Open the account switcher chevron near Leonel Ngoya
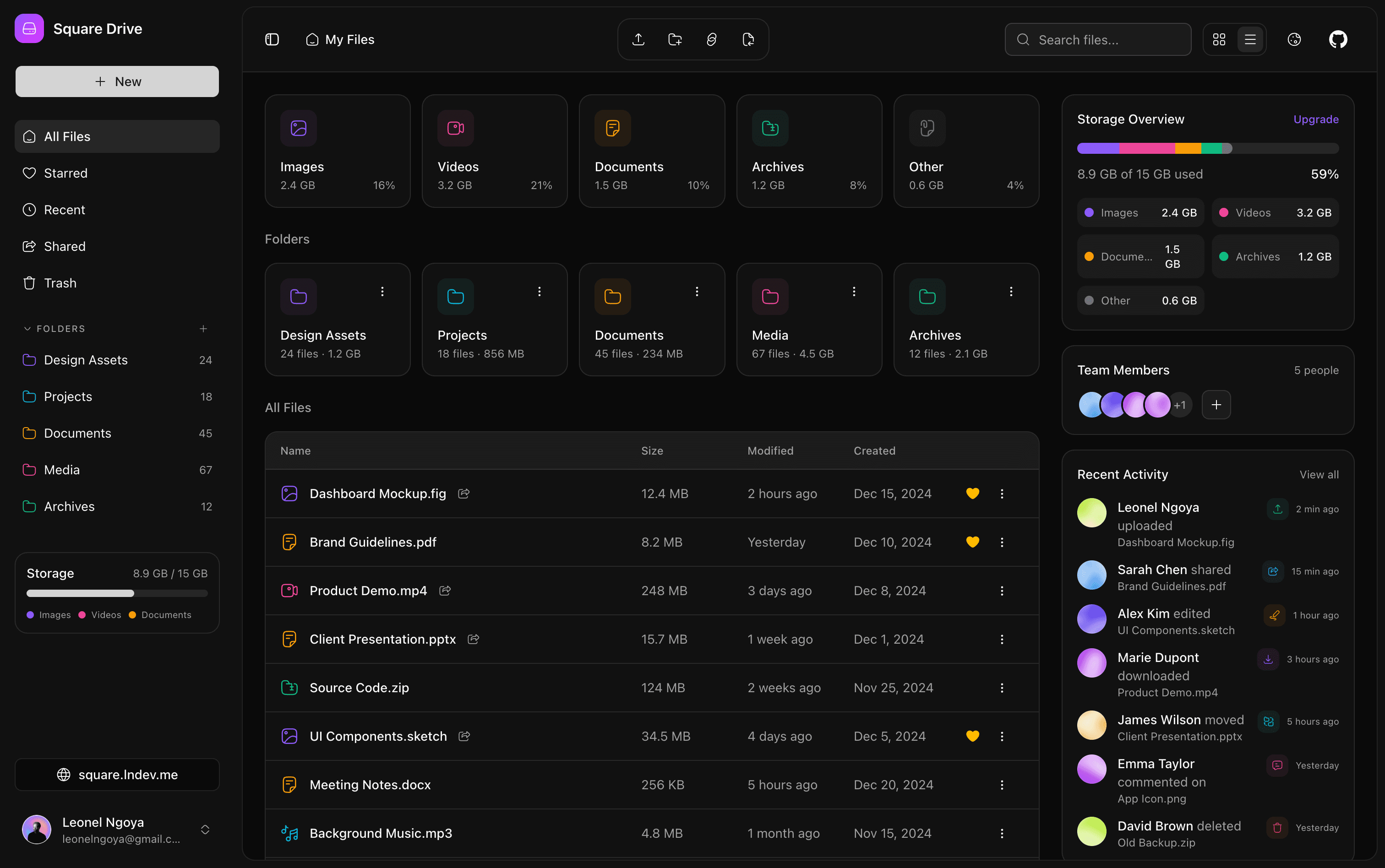 click(x=205, y=830)
